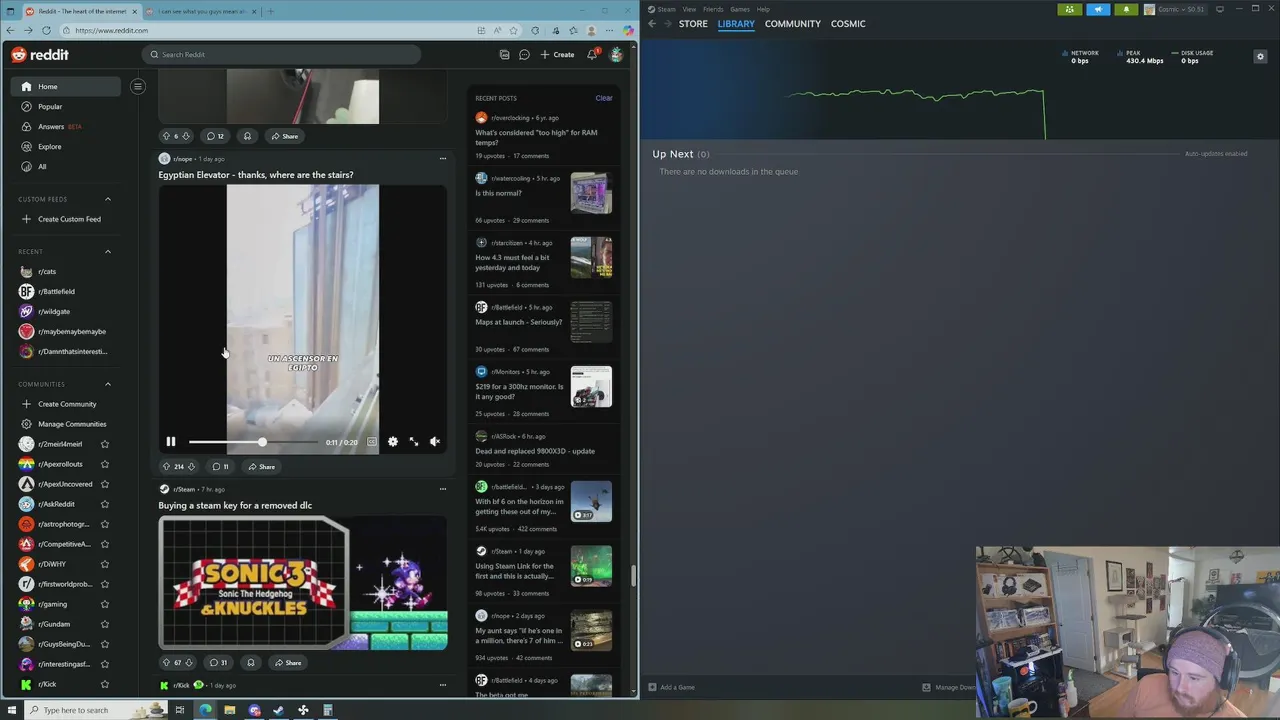This screenshot has height=720, width=1280.
Task: Bookmark page with star in address bar
Action: coord(515,30)
